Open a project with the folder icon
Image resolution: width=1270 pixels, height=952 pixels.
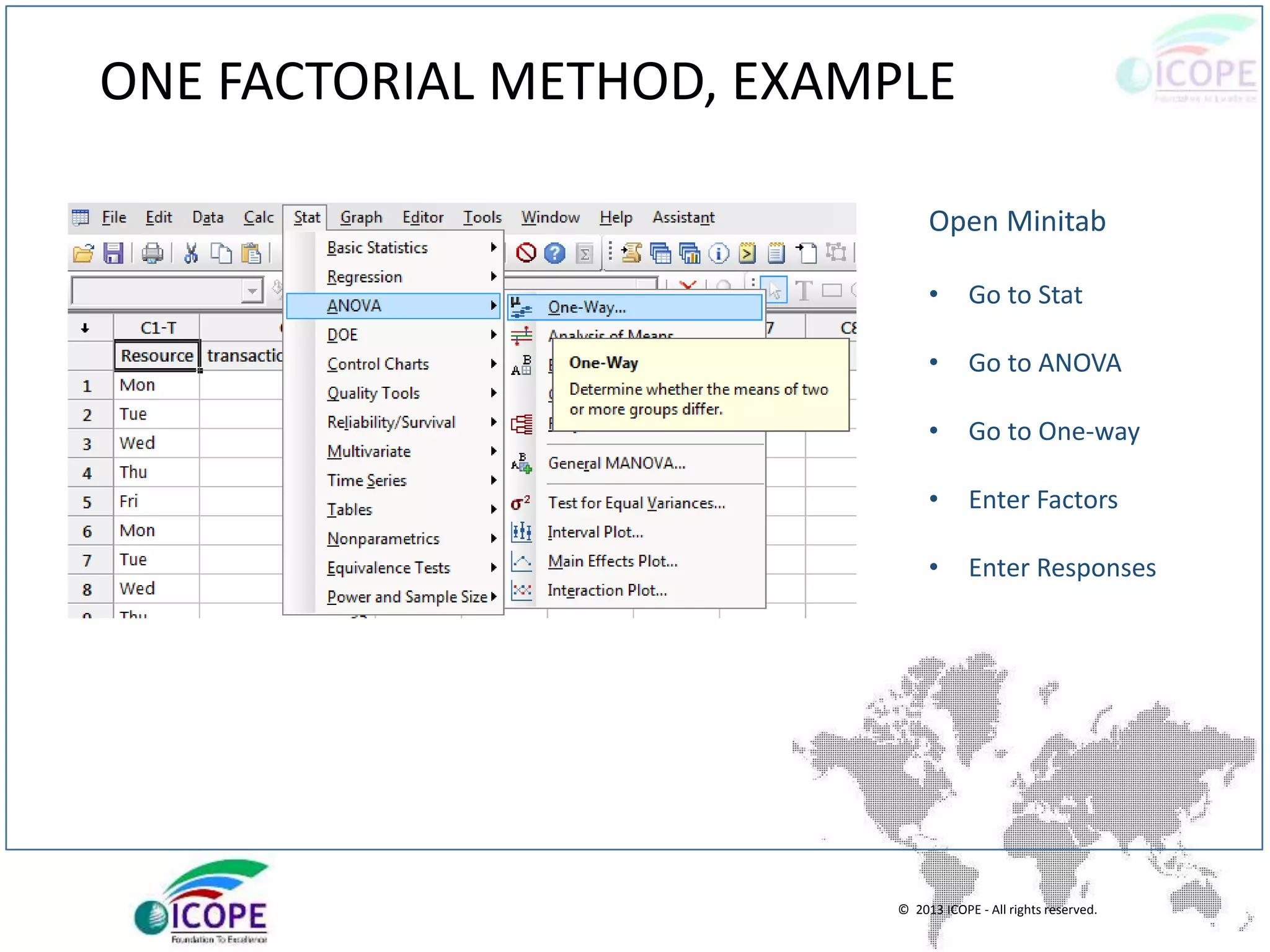click(x=83, y=253)
